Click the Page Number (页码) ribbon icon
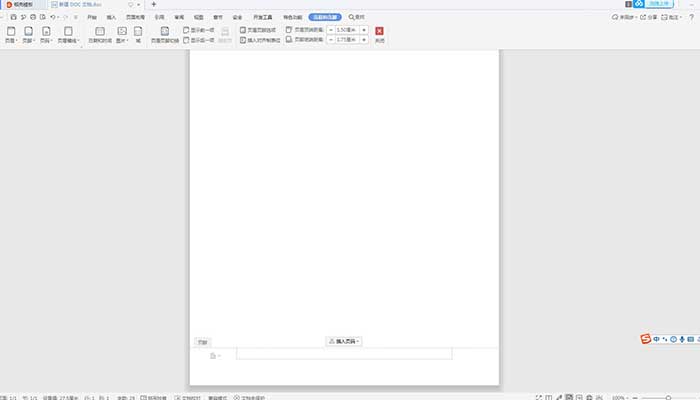 (45, 33)
